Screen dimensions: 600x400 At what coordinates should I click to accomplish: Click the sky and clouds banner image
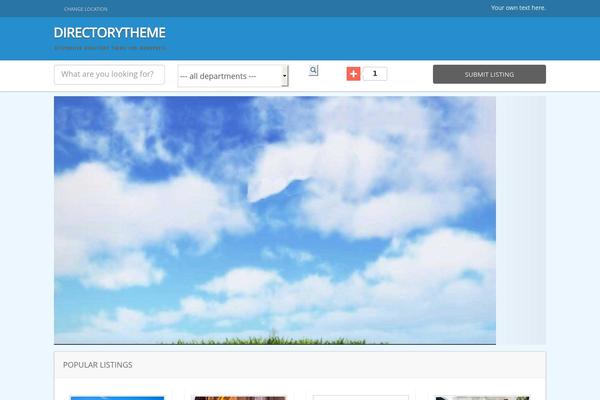[275, 220]
